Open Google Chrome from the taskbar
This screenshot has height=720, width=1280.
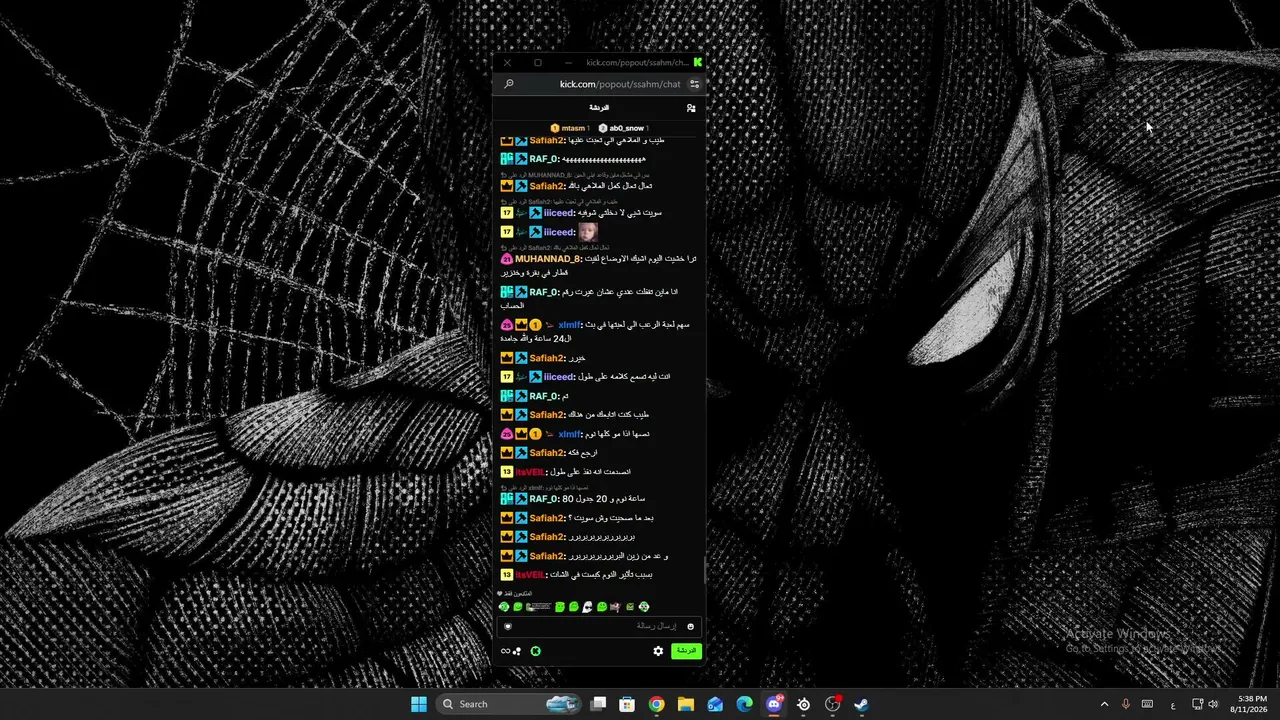click(x=656, y=704)
